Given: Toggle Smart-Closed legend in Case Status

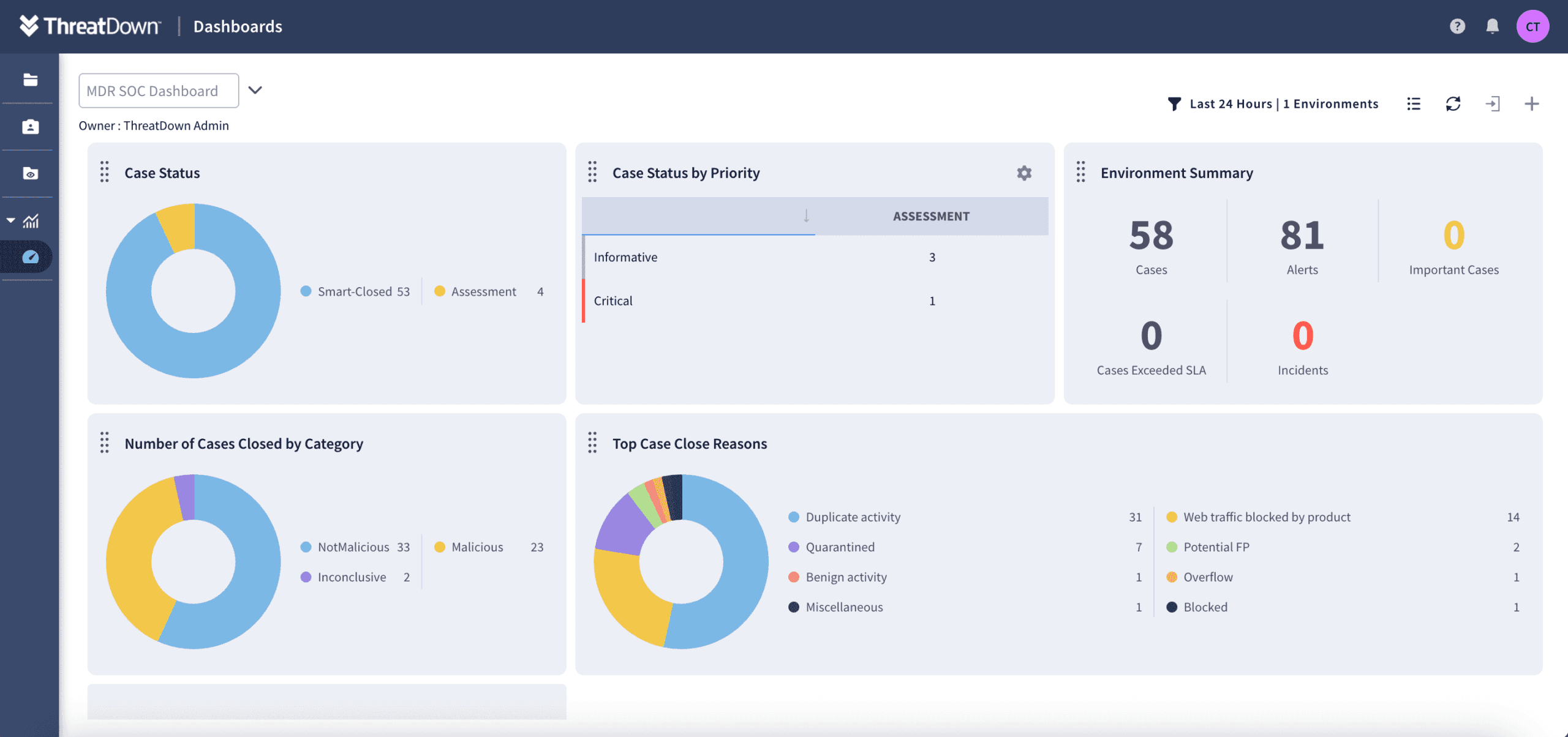Looking at the screenshot, I should coord(354,291).
